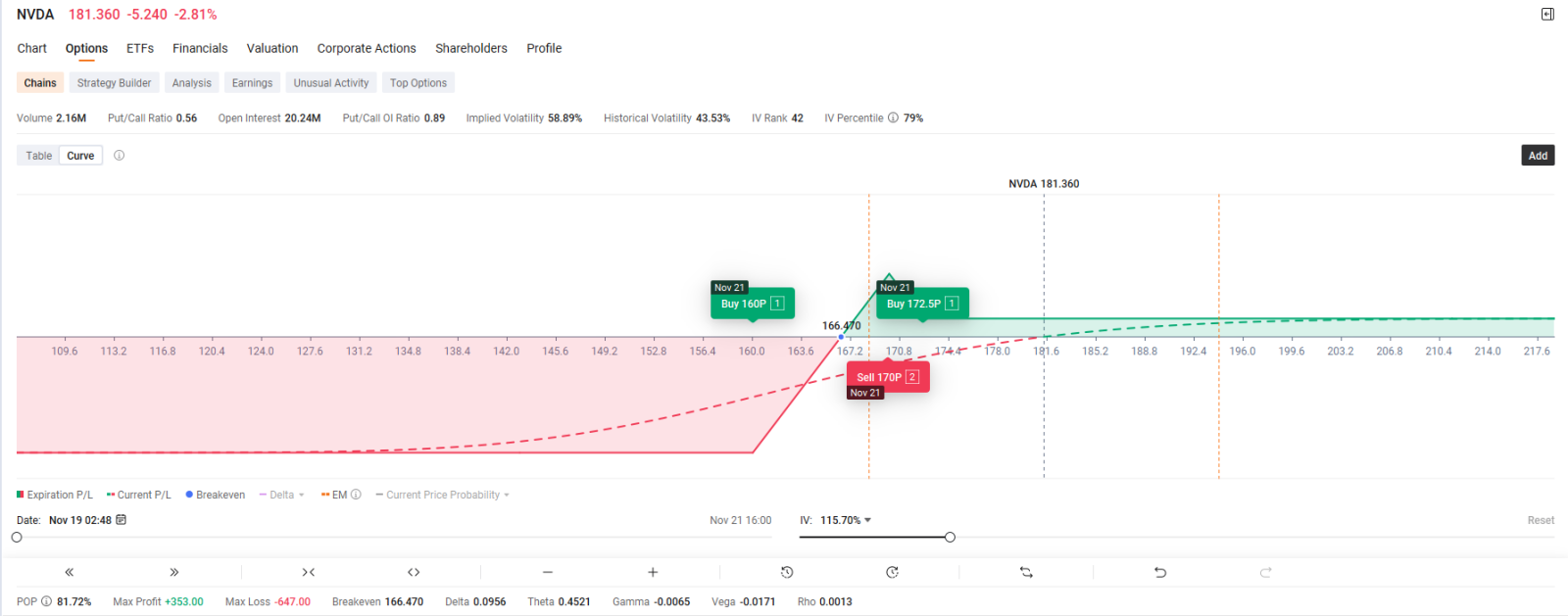Toggle Breakeven legend
Image resolution: width=1568 pixels, height=616 pixels.
[216, 495]
